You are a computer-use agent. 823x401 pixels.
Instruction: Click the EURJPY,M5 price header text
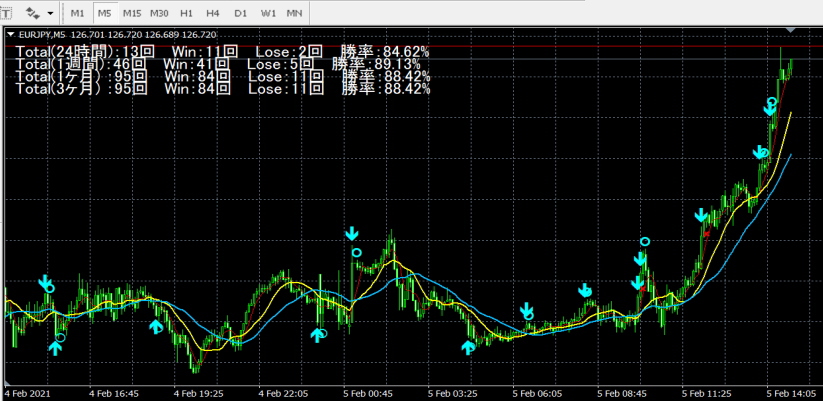pyautogui.click(x=117, y=35)
